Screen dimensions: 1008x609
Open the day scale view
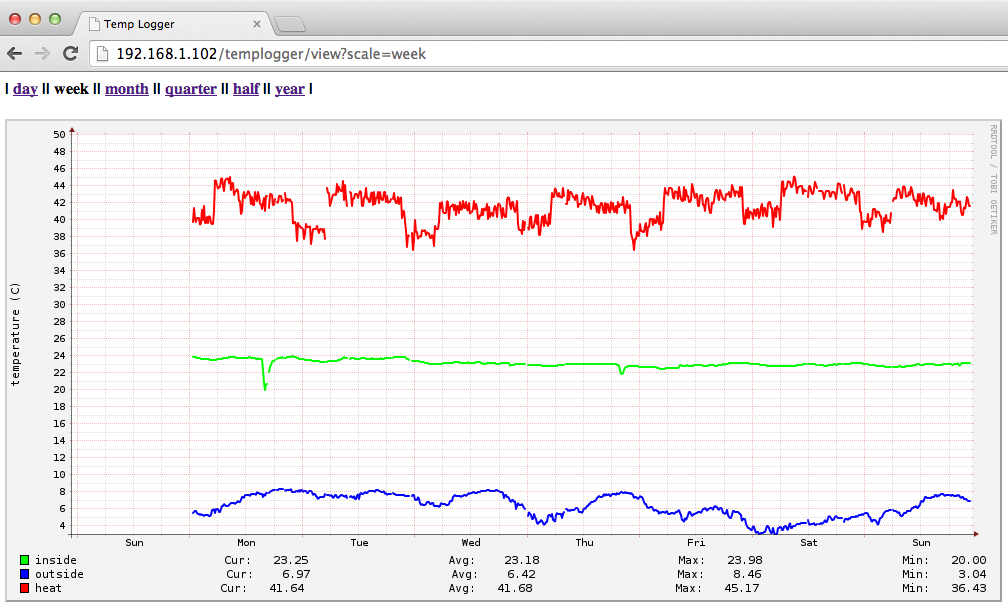[25, 88]
